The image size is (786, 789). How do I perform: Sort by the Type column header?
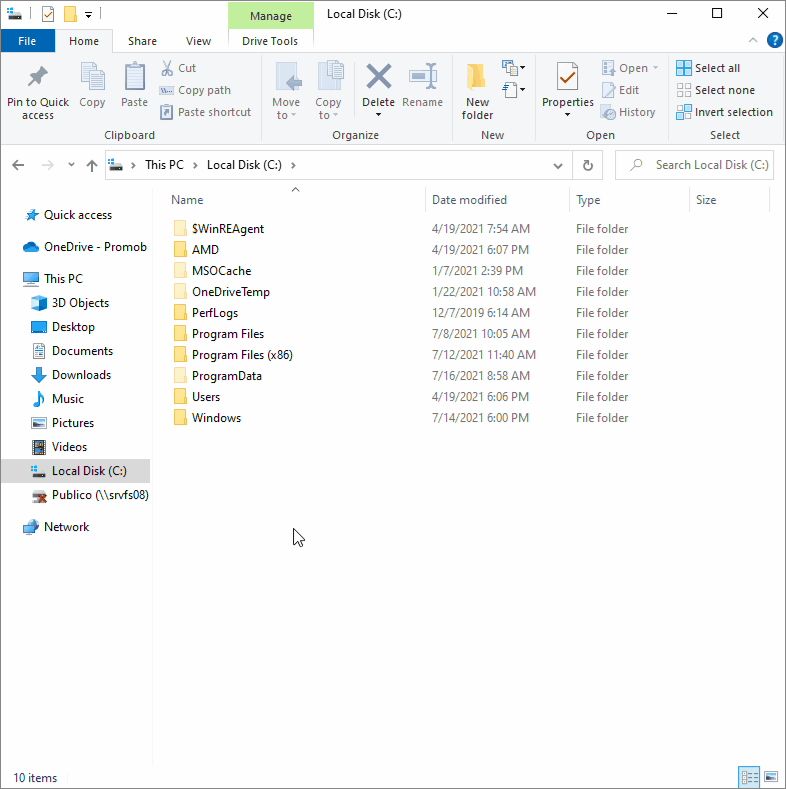pyautogui.click(x=629, y=200)
